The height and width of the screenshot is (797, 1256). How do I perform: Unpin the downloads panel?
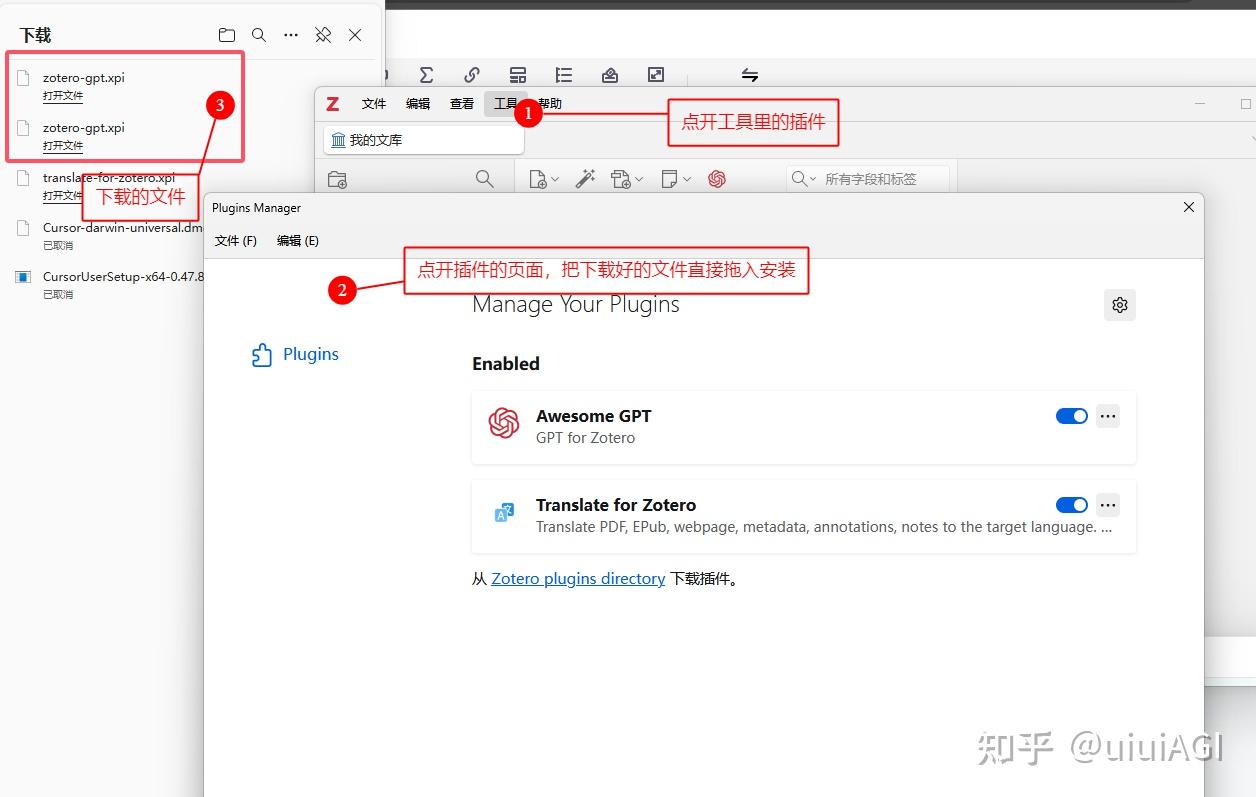pyautogui.click(x=323, y=34)
